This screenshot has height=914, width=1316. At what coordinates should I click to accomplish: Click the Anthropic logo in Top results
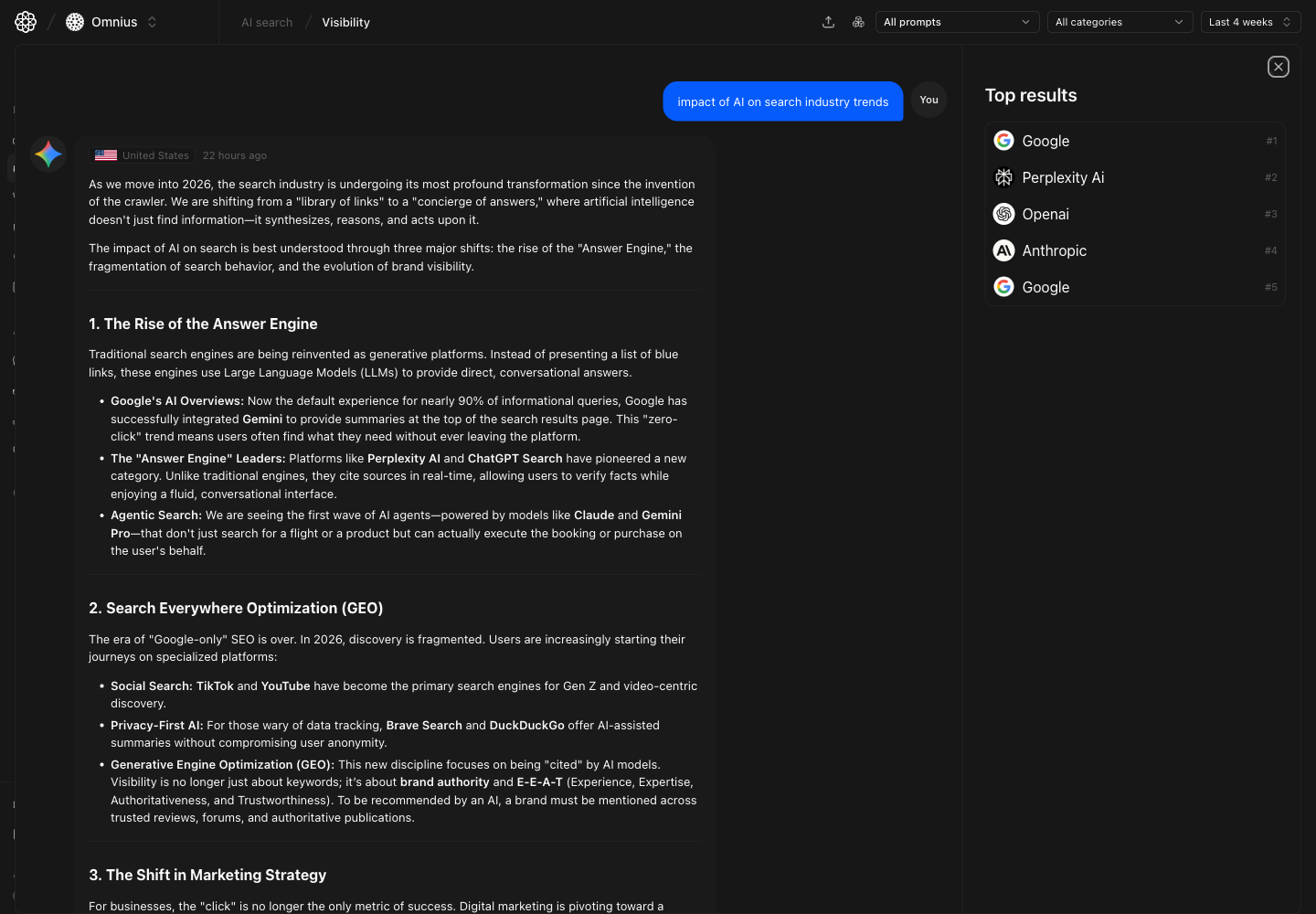click(1003, 250)
